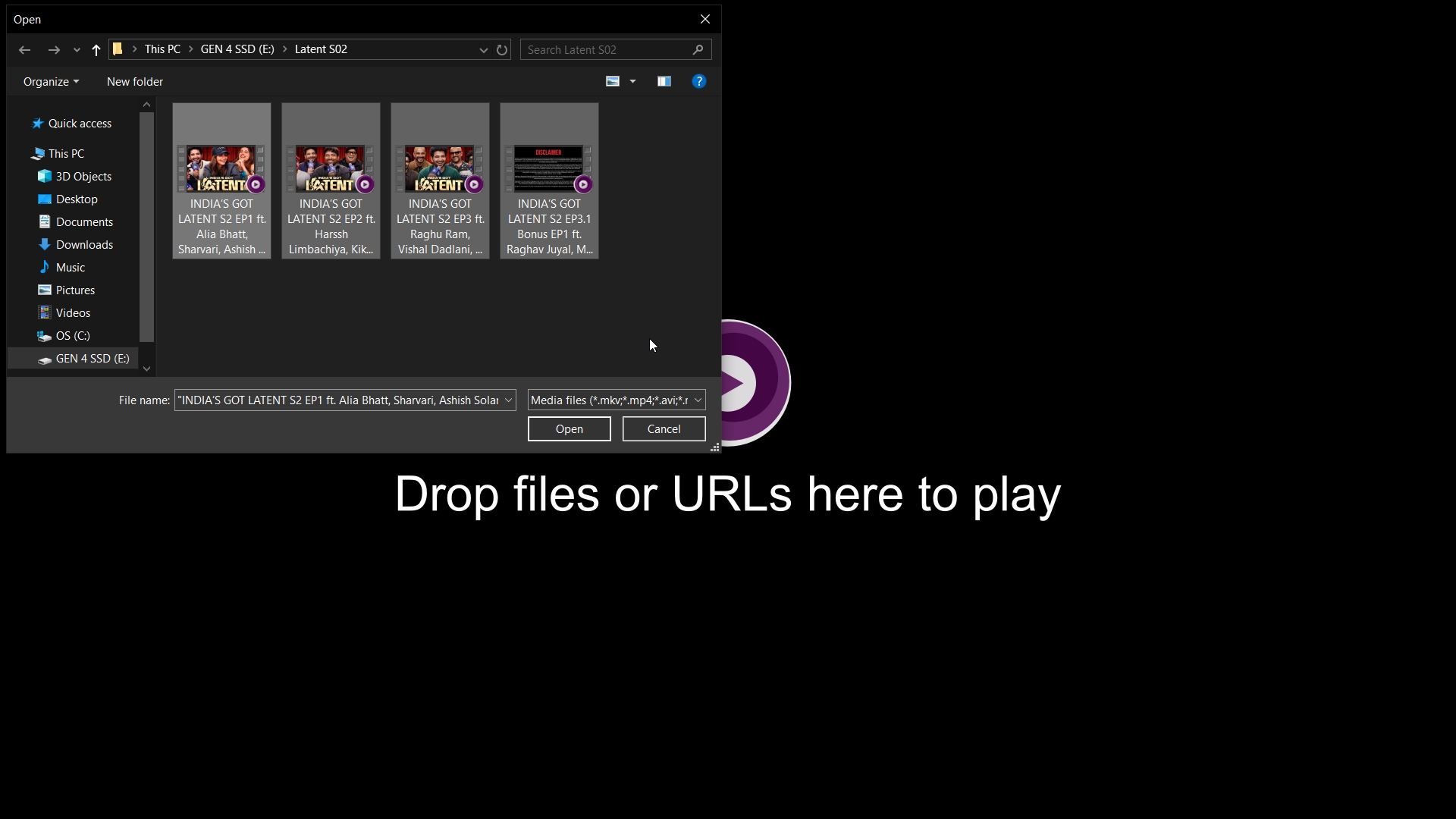Select This PC in navigation tree
Screen dimensions: 1456x819
pyautogui.click(x=58, y=154)
